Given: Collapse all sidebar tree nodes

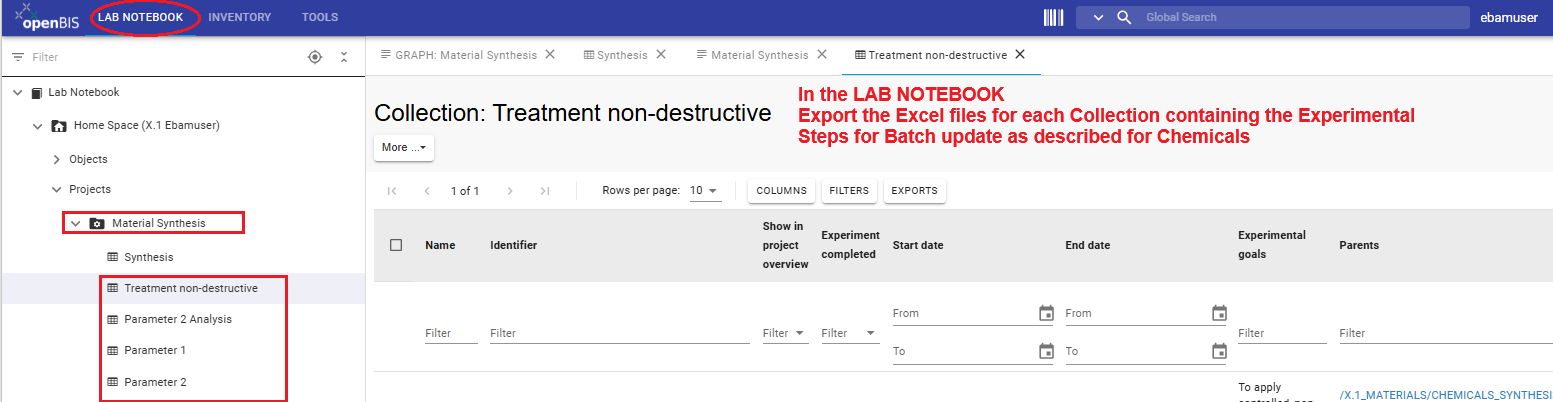Looking at the screenshot, I should (344, 57).
